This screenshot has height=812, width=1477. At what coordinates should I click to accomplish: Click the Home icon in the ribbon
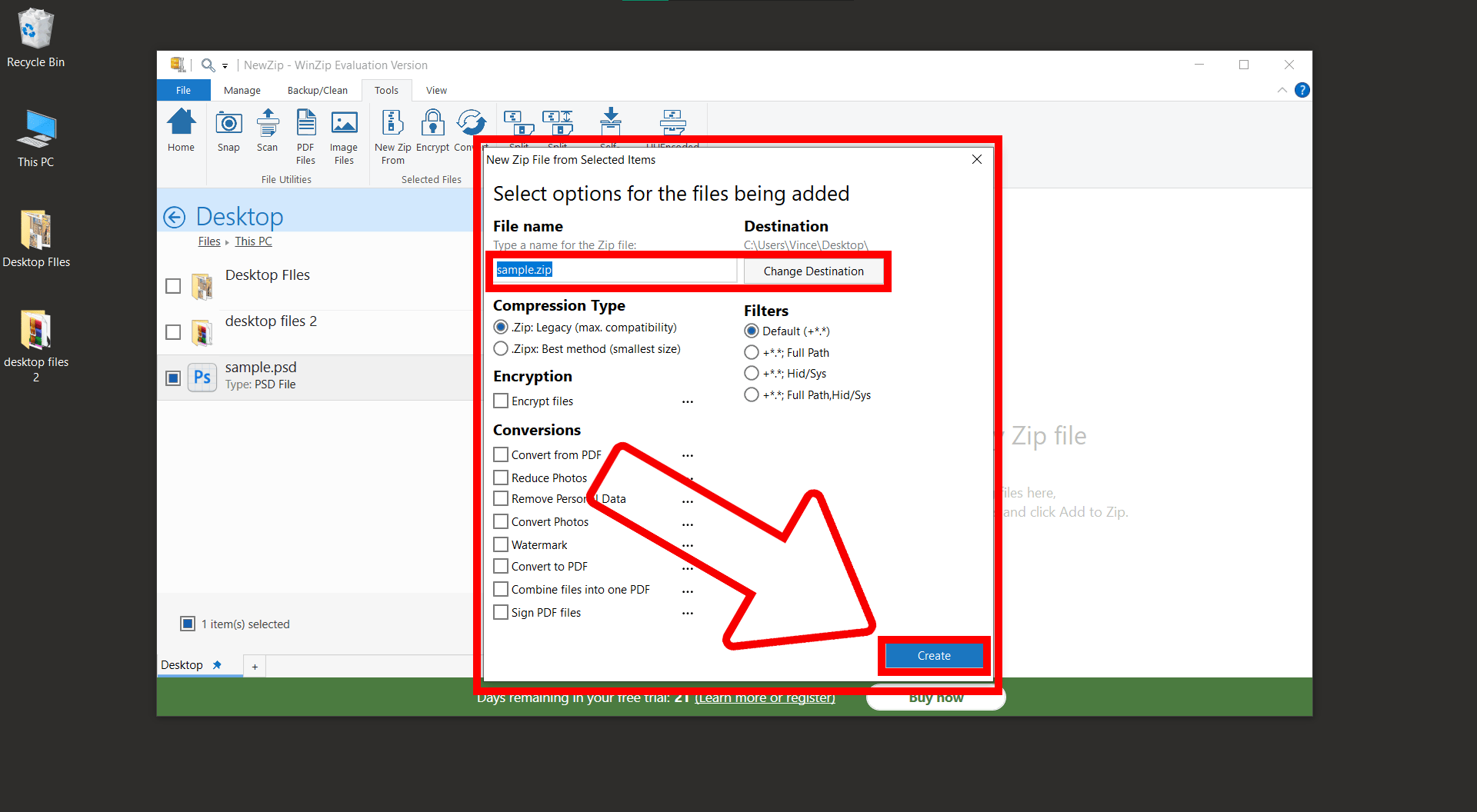coord(181,131)
